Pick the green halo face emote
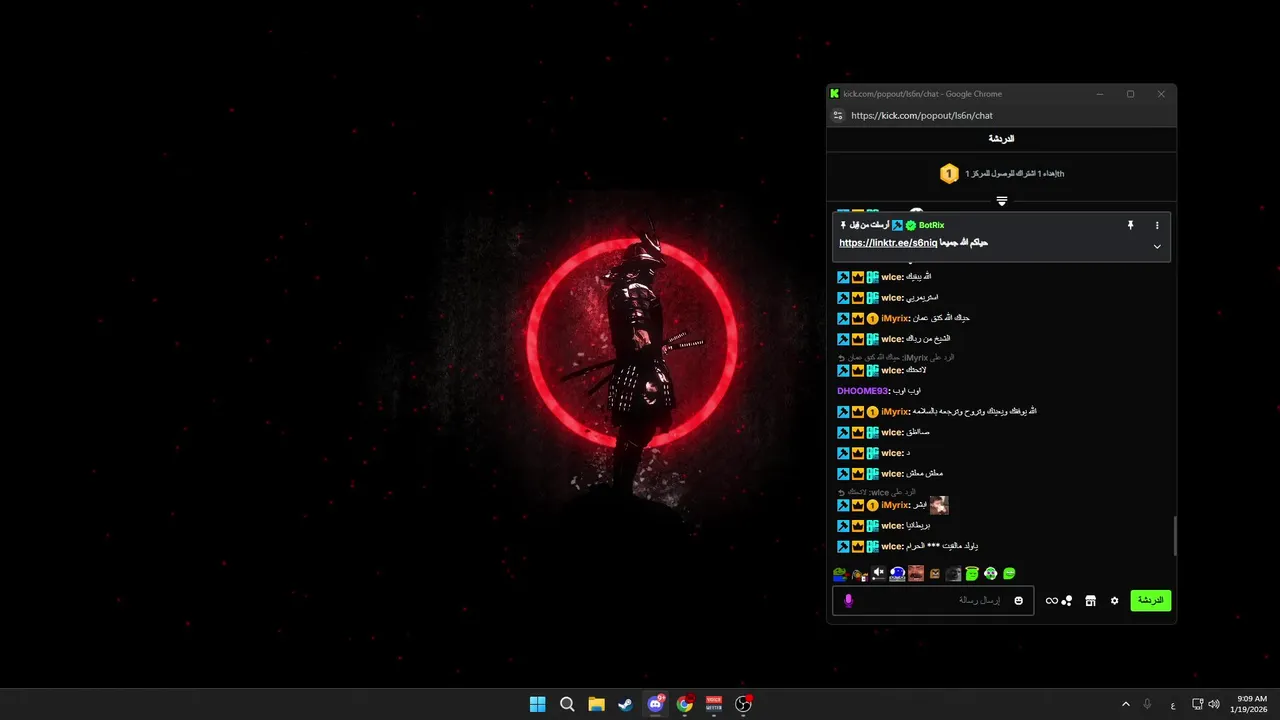Image resolution: width=1280 pixels, height=720 pixels. click(x=972, y=574)
